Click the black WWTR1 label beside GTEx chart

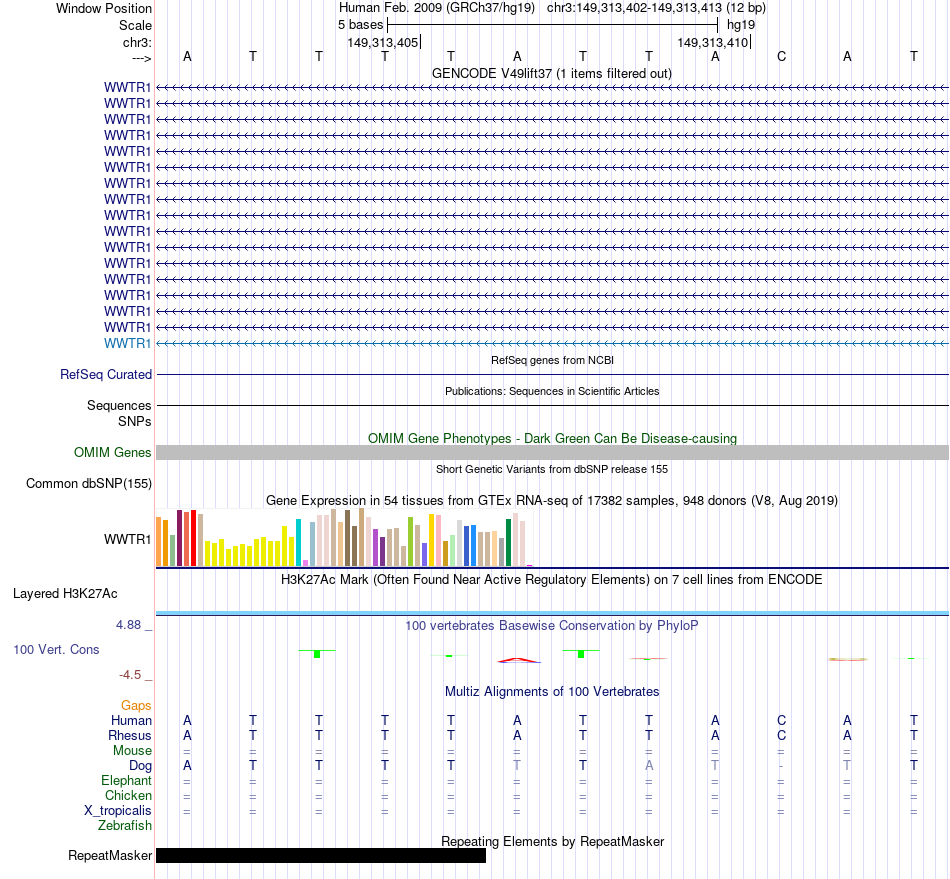coord(127,539)
